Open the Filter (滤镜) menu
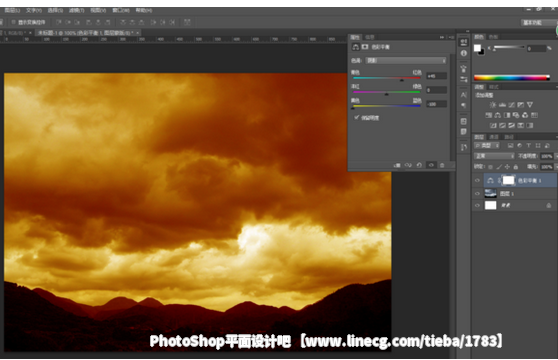Screen dimensions: 558x360 [x=77, y=10]
